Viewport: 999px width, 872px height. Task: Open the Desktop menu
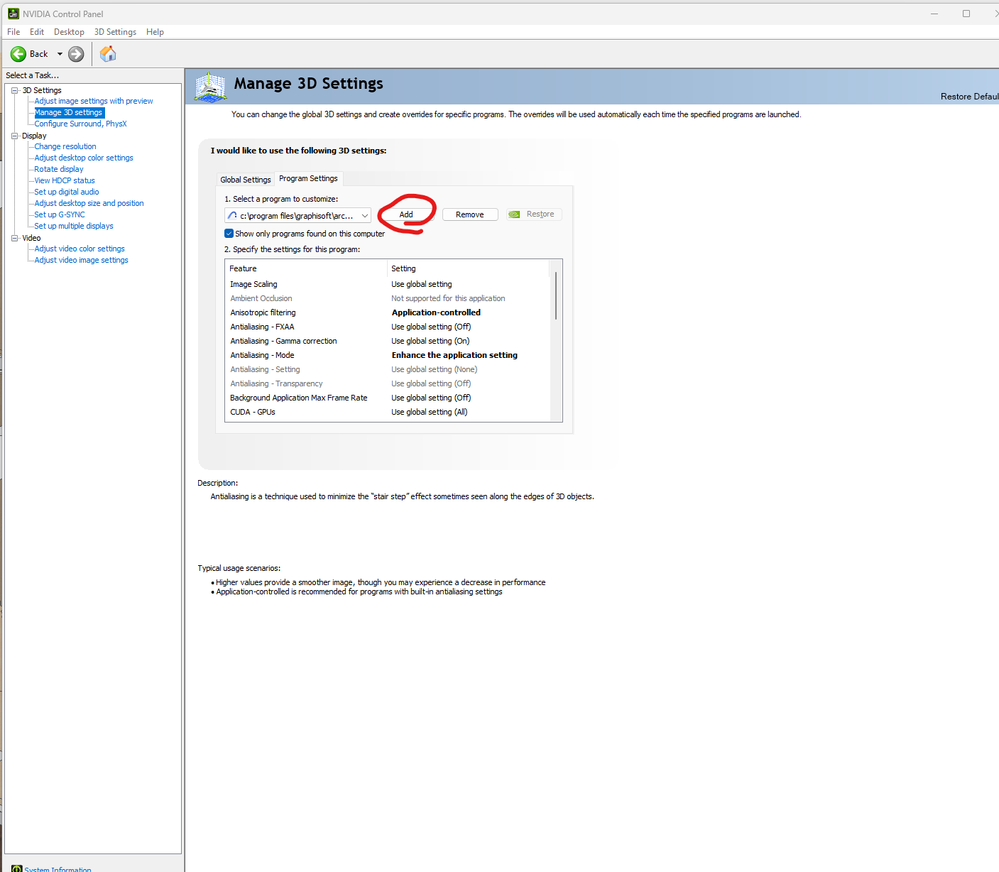(x=69, y=32)
